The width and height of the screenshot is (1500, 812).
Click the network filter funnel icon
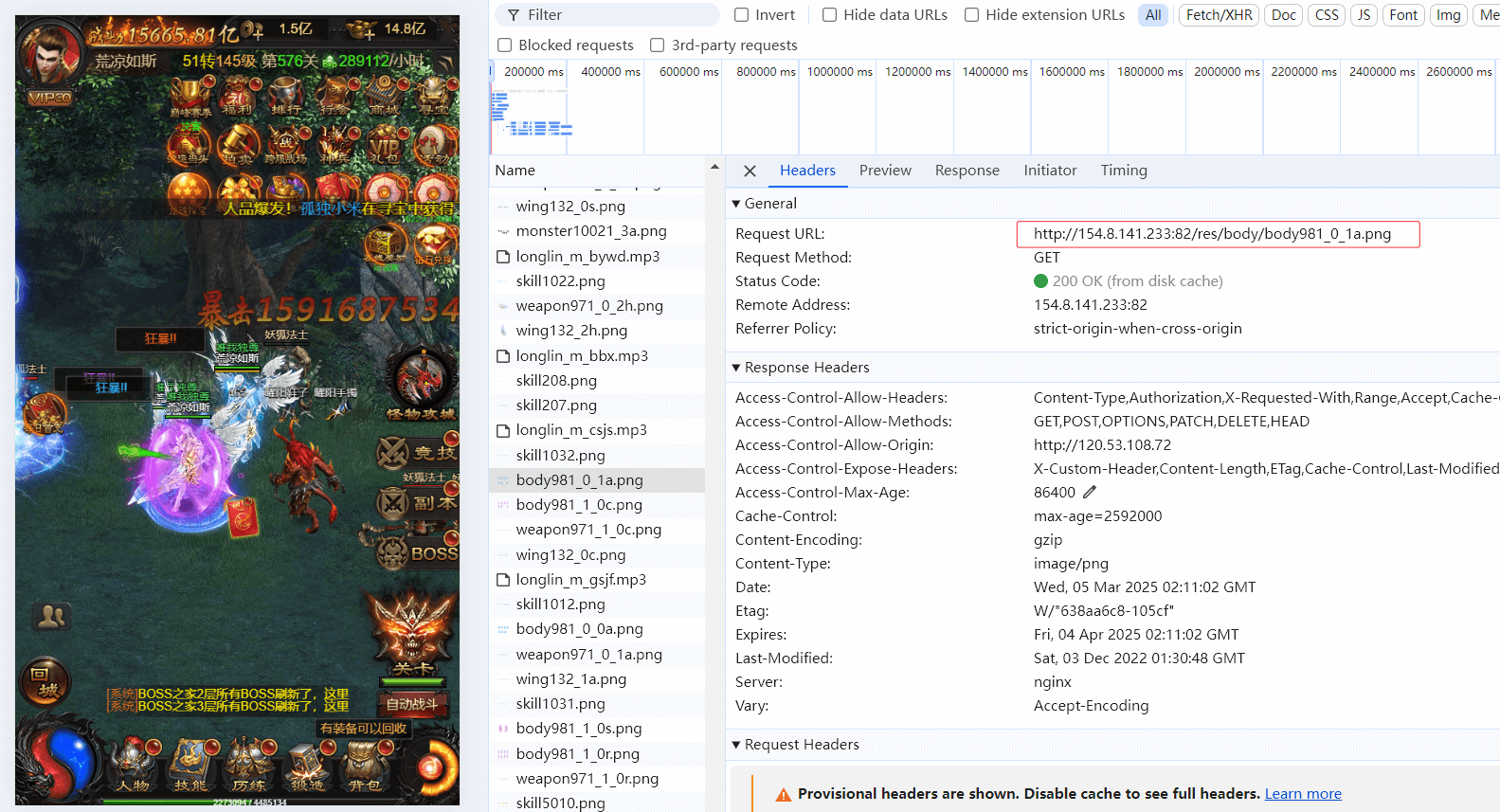514,15
